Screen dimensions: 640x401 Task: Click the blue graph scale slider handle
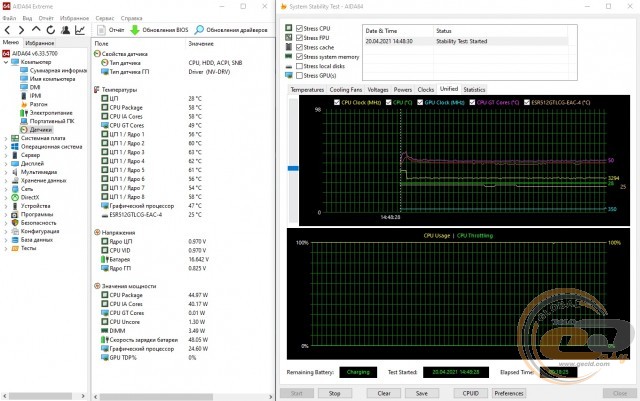click(x=293, y=168)
